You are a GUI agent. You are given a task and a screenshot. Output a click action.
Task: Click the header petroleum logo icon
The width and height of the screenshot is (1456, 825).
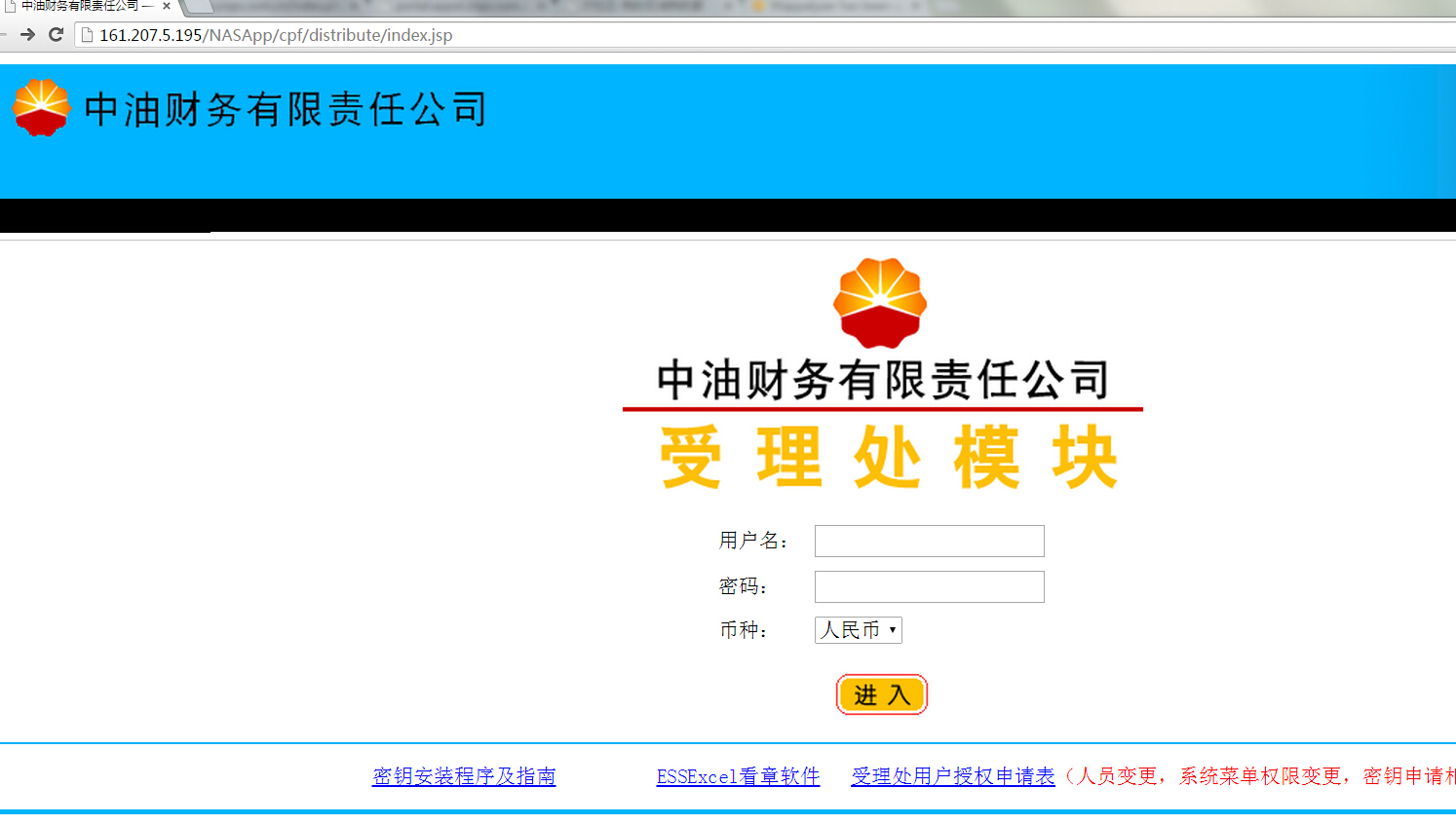tap(42, 108)
